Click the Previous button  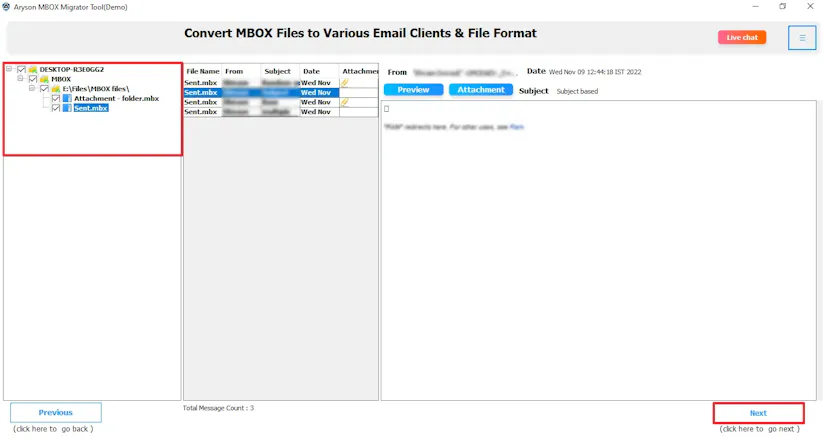pyautogui.click(x=55, y=413)
